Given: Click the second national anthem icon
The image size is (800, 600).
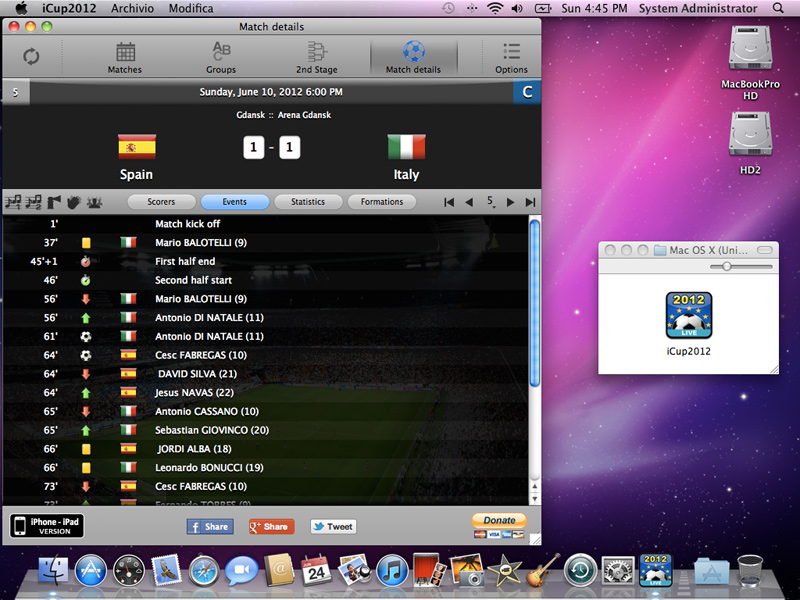Looking at the screenshot, I should click(x=34, y=202).
